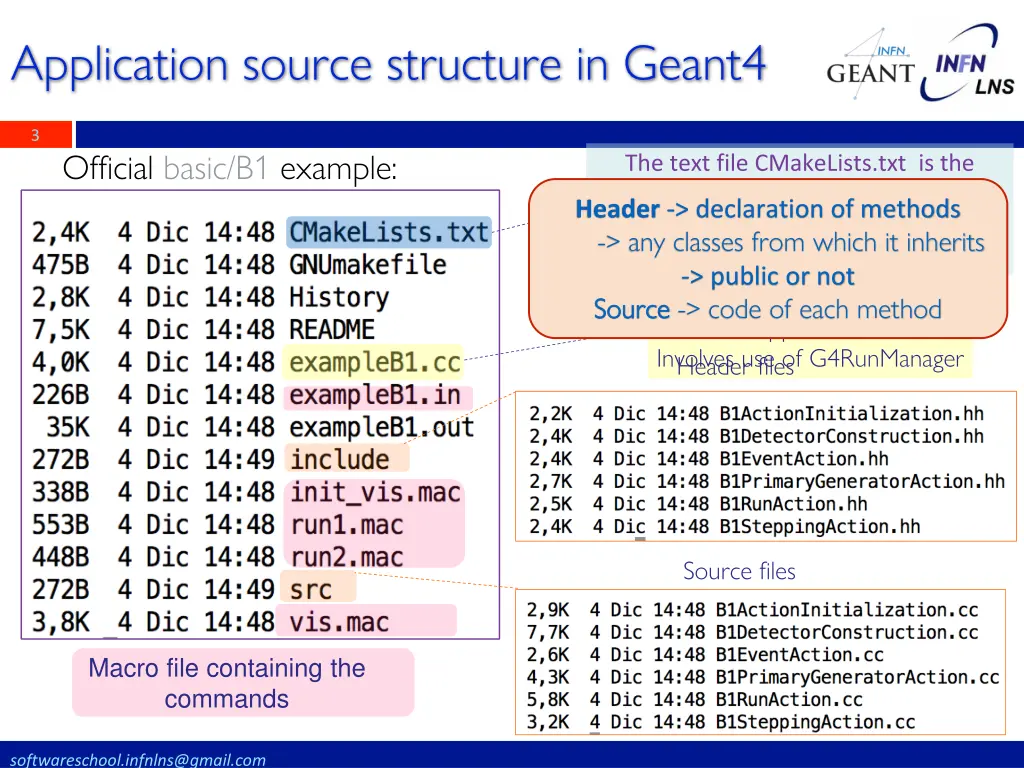The image size is (1024, 768).
Task: Click the GEANT4 INFN logo
Action: pos(871,64)
